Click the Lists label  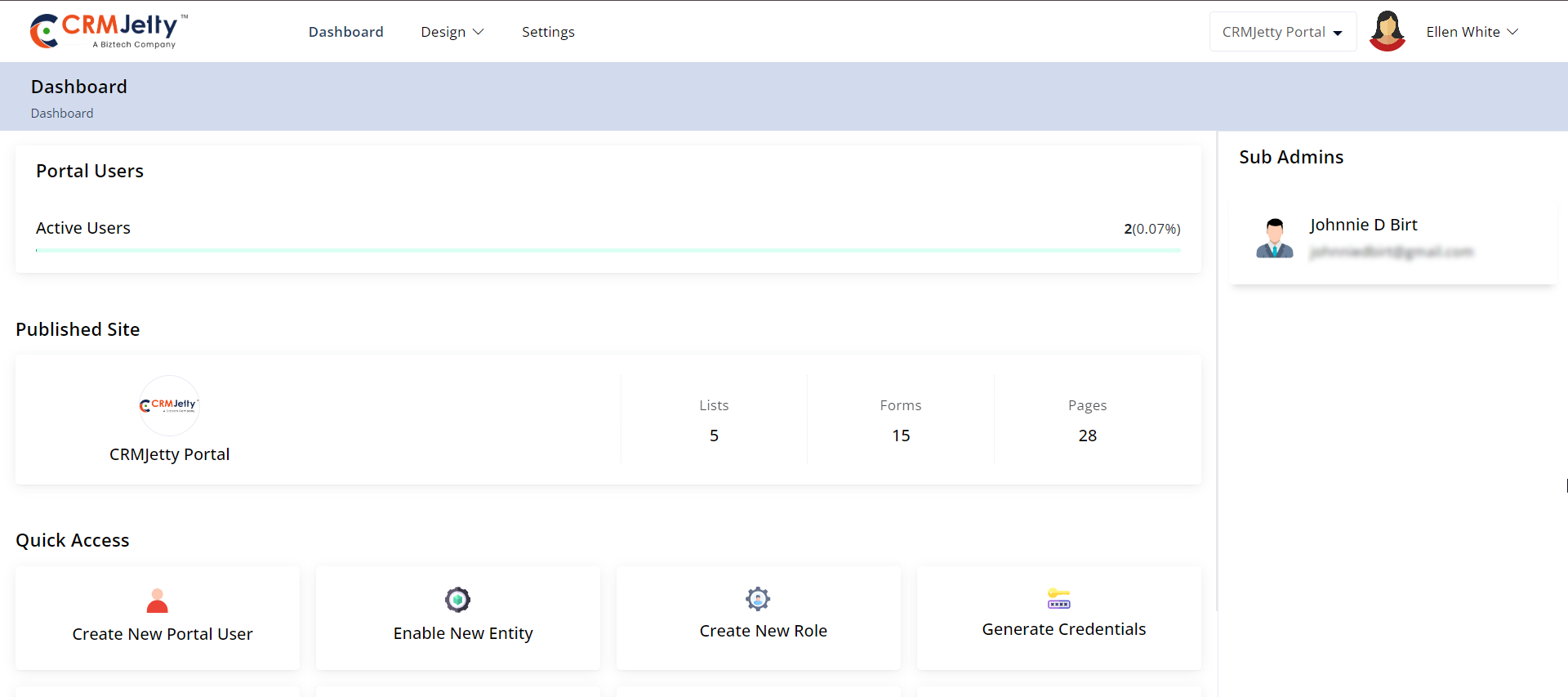coord(714,405)
